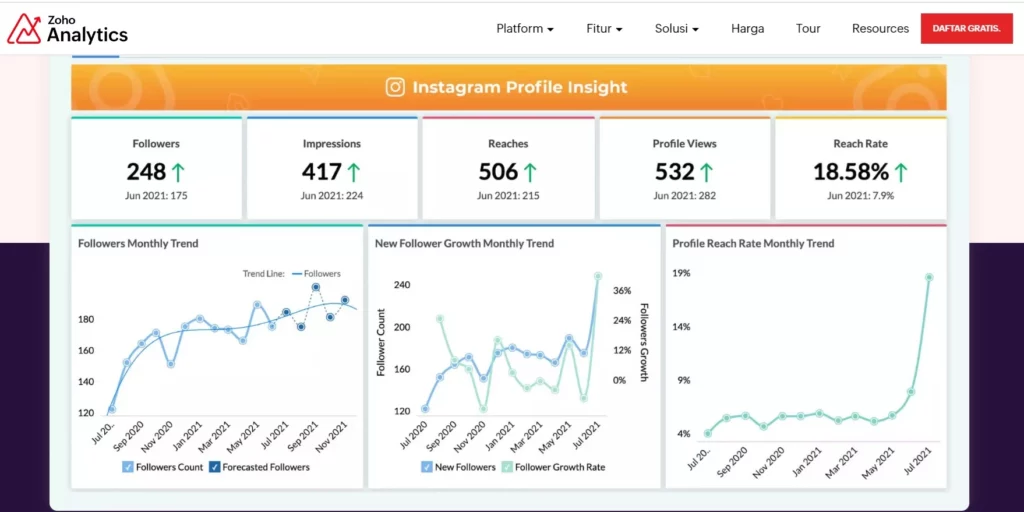This screenshot has width=1024, height=512.
Task: Open the Tour menu item
Action: [x=808, y=29]
